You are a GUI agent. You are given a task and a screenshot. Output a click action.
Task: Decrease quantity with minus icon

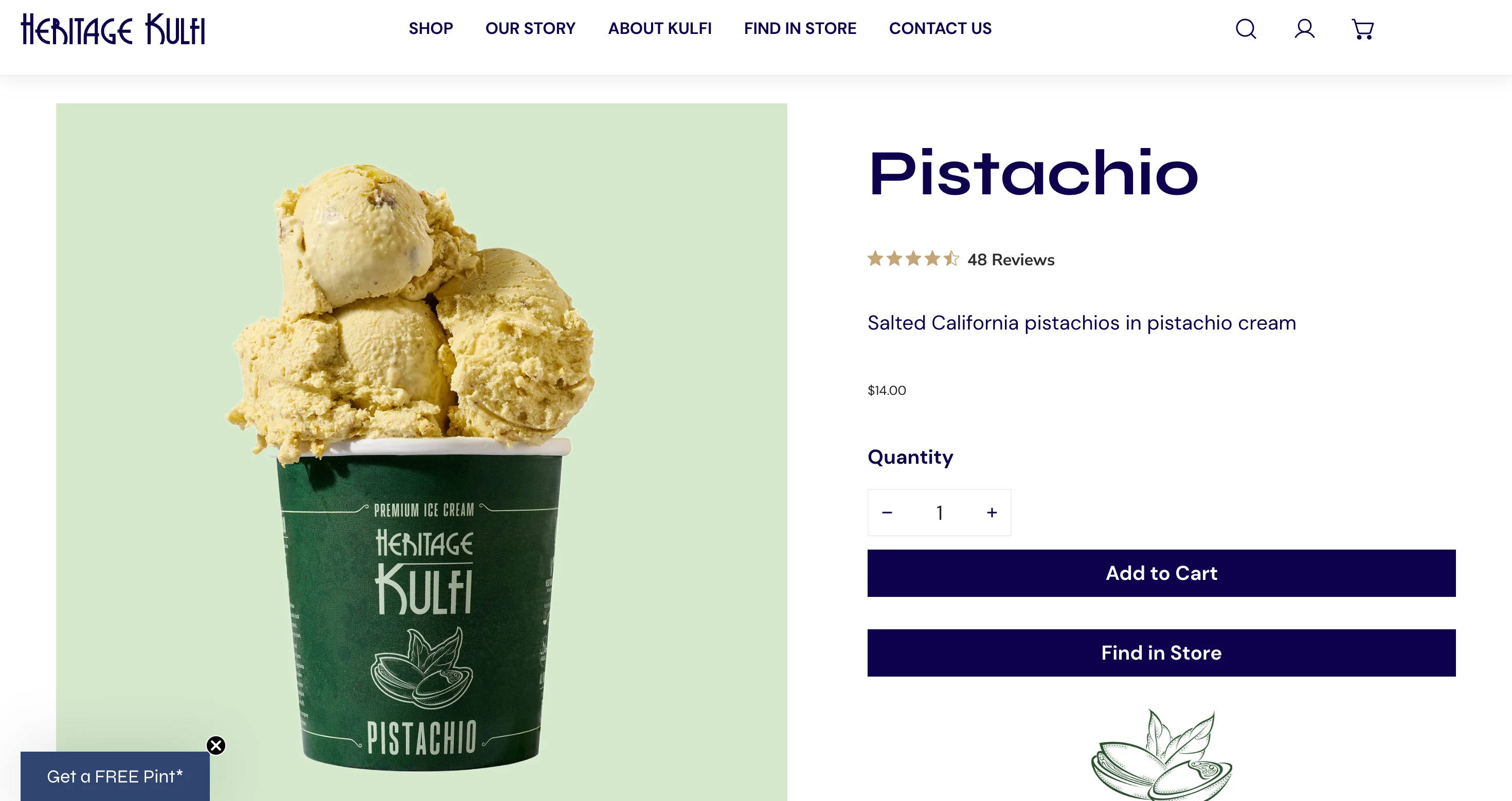tap(887, 512)
